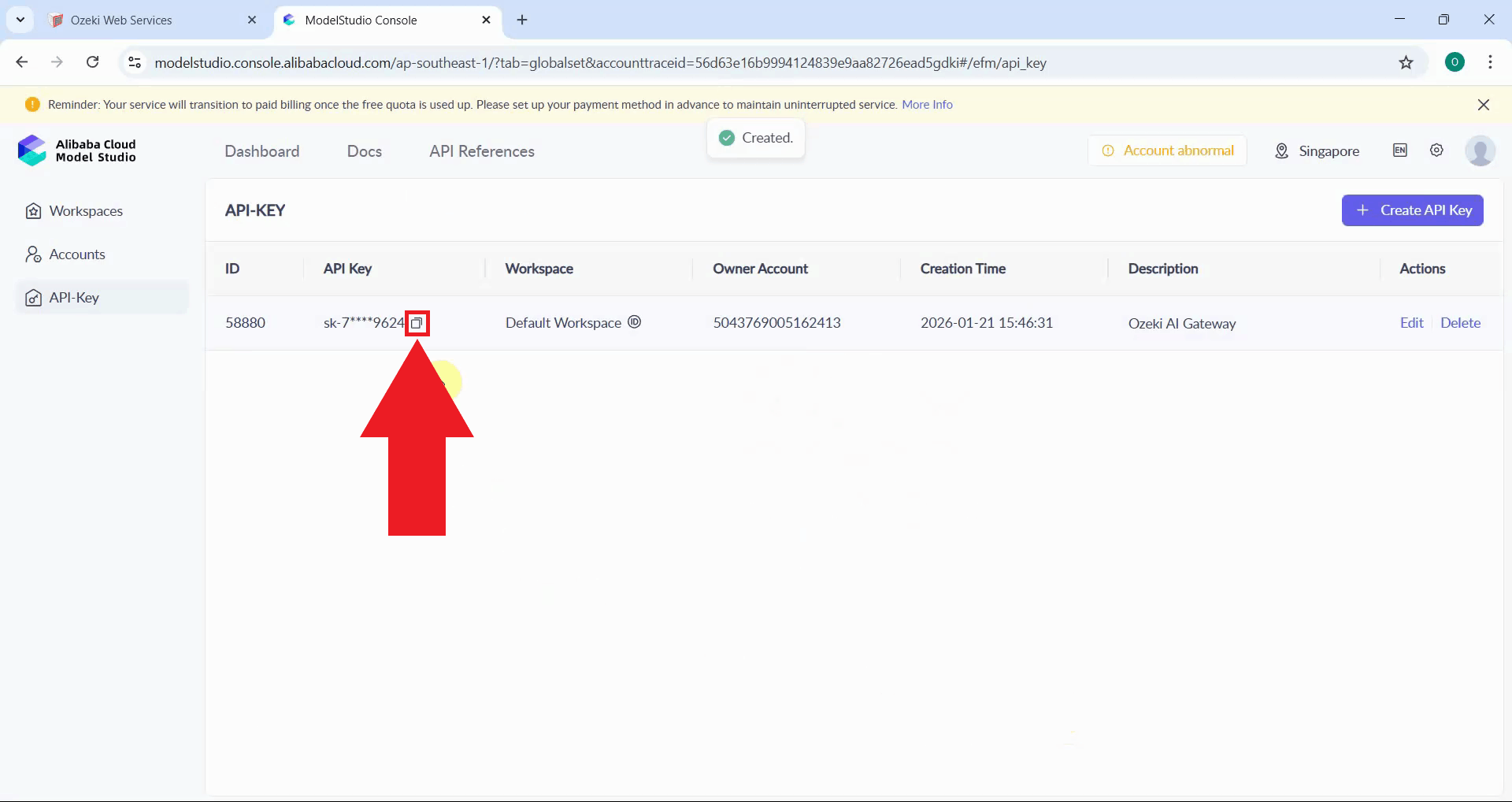This screenshot has width=1512, height=802.
Task: Select the Accounts sidebar icon
Action: [32, 254]
